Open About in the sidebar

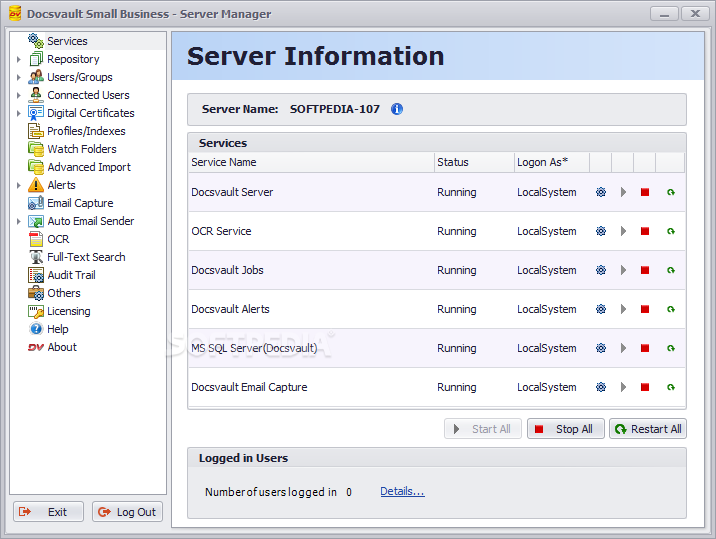point(62,348)
